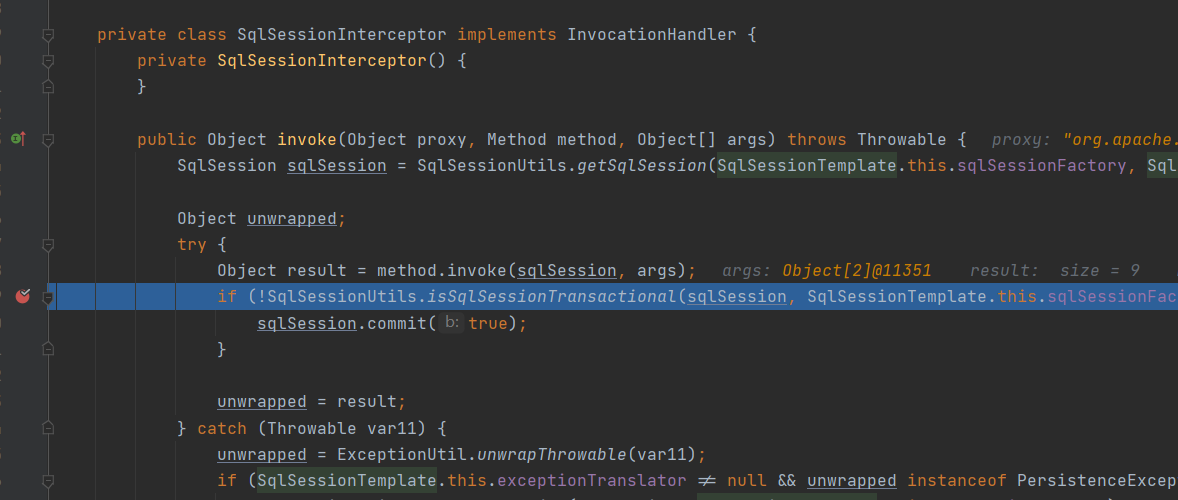This screenshot has width=1178, height=500.
Task: Collapse the SqlSessionInterceptor class fold marker
Action: [48, 35]
